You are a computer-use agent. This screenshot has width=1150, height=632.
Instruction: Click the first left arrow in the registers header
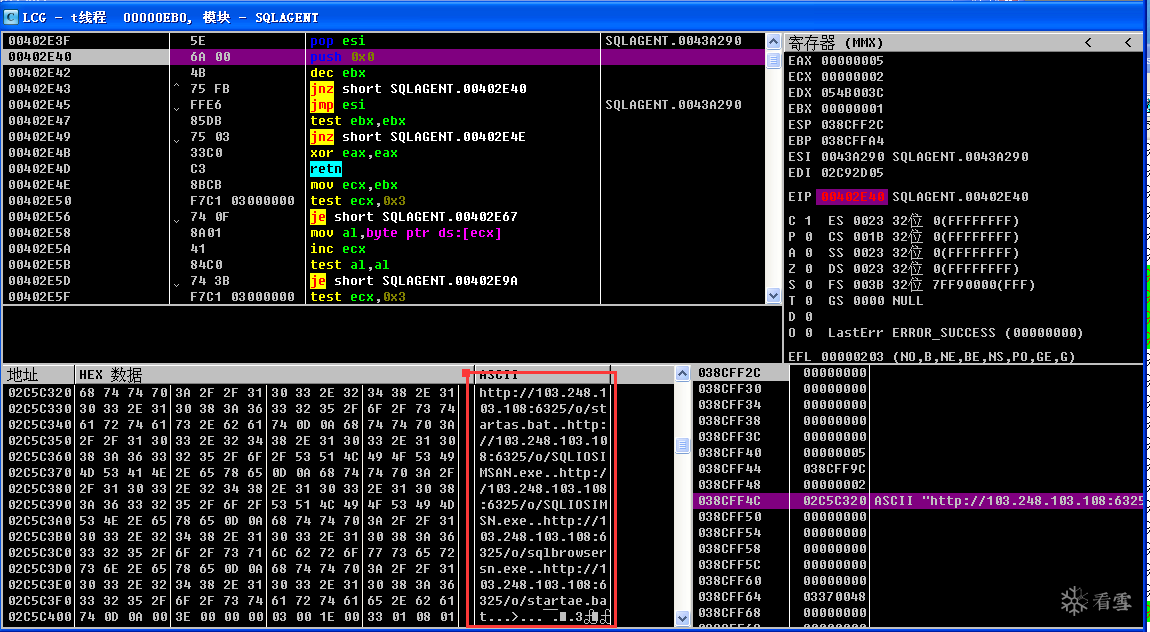click(1088, 43)
